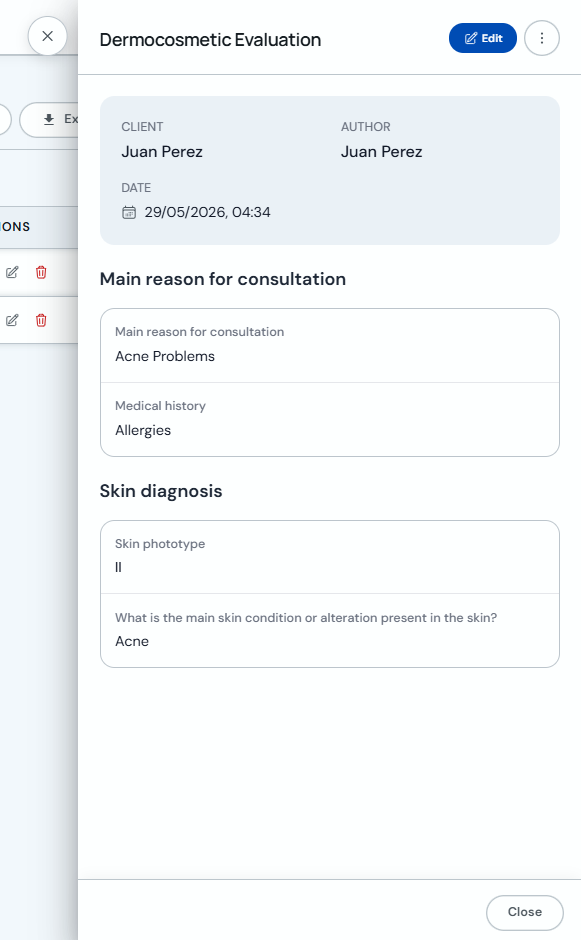Click the client name Juan Perez
Image resolution: width=581 pixels, height=940 pixels.
[162, 152]
